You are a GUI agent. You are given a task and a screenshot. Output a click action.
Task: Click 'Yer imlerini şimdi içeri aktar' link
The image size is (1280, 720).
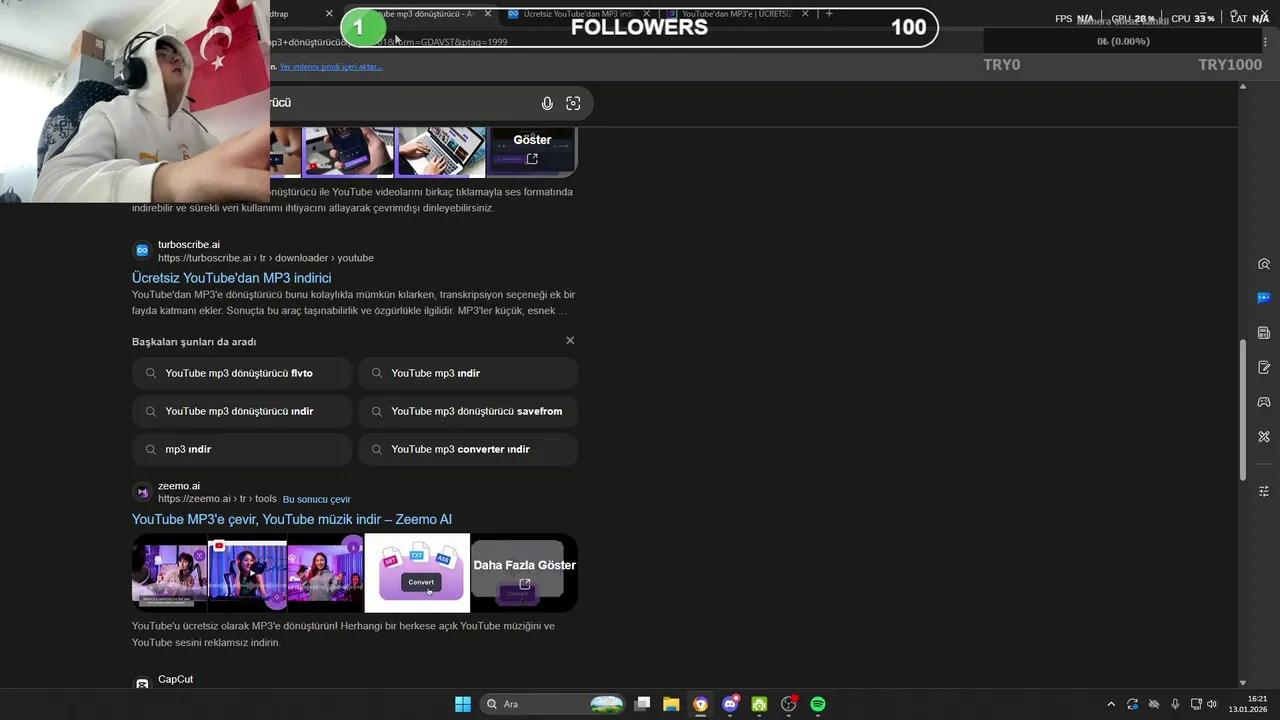tap(331, 67)
